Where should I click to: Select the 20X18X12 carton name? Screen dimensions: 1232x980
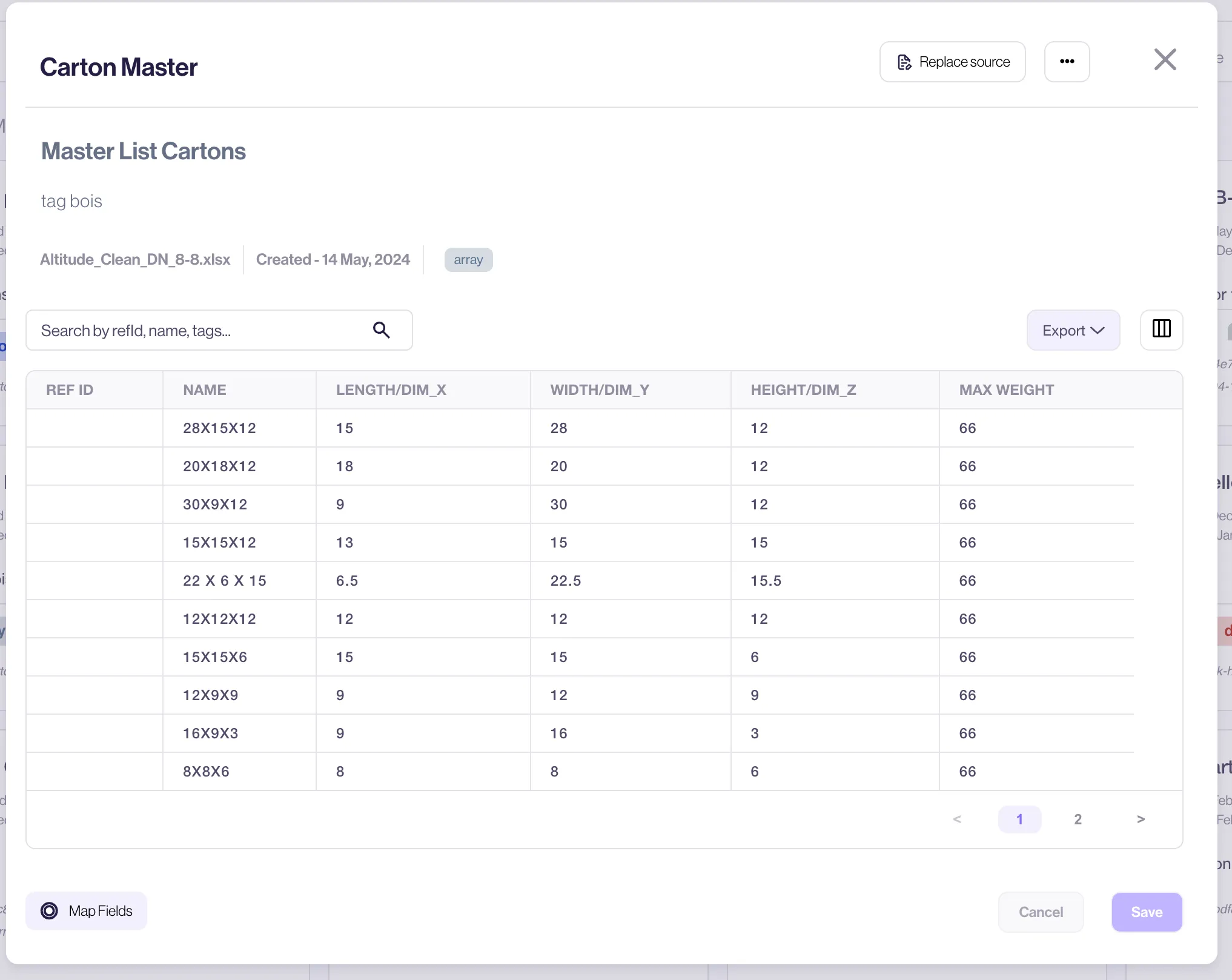pyautogui.click(x=219, y=466)
